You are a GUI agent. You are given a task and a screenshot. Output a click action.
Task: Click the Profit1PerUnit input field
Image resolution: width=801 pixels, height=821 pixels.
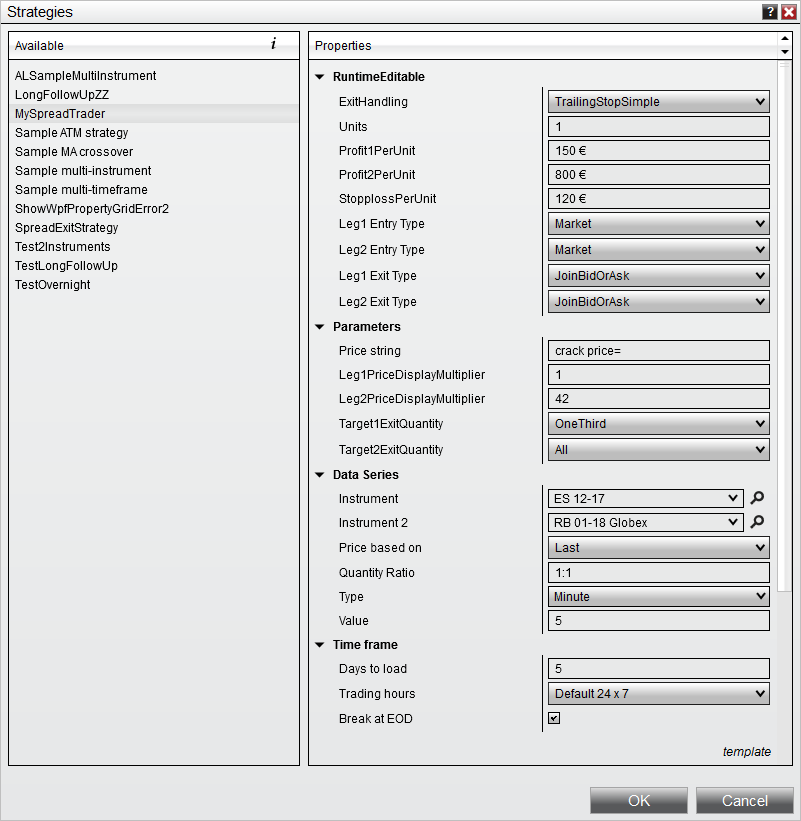click(659, 151)
